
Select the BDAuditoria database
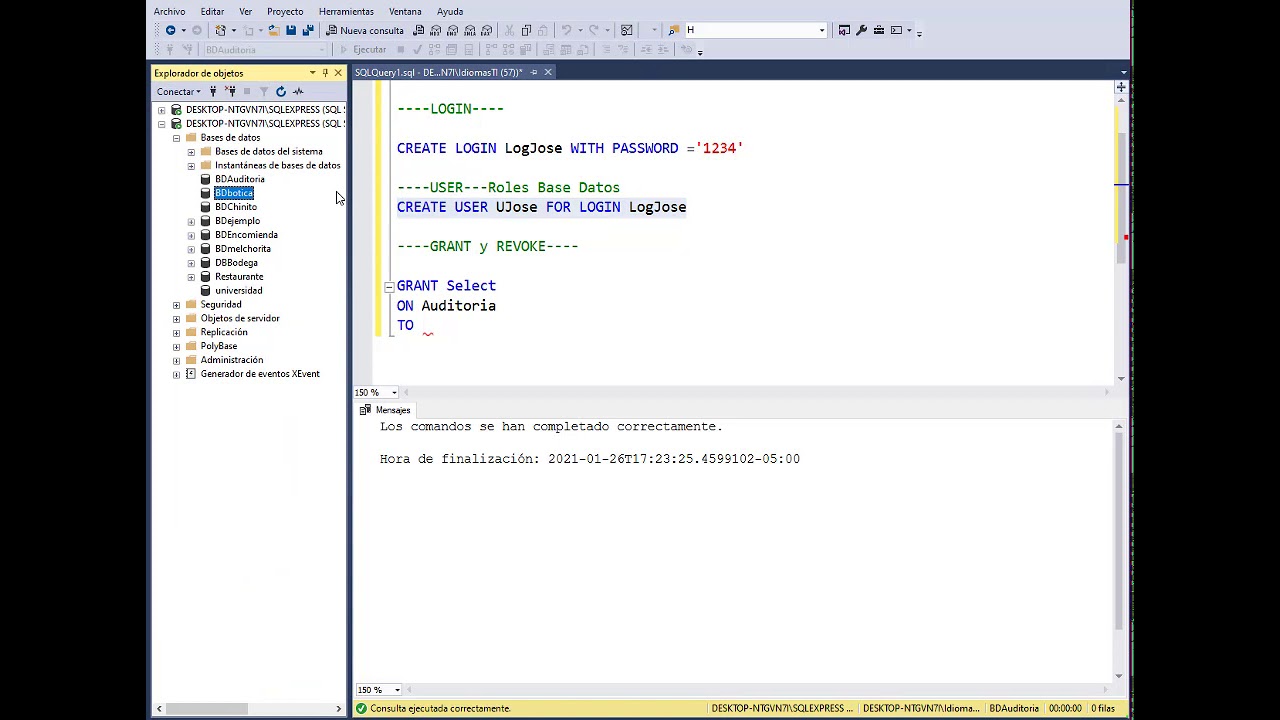pyautogui.click(x=240, y=179)
